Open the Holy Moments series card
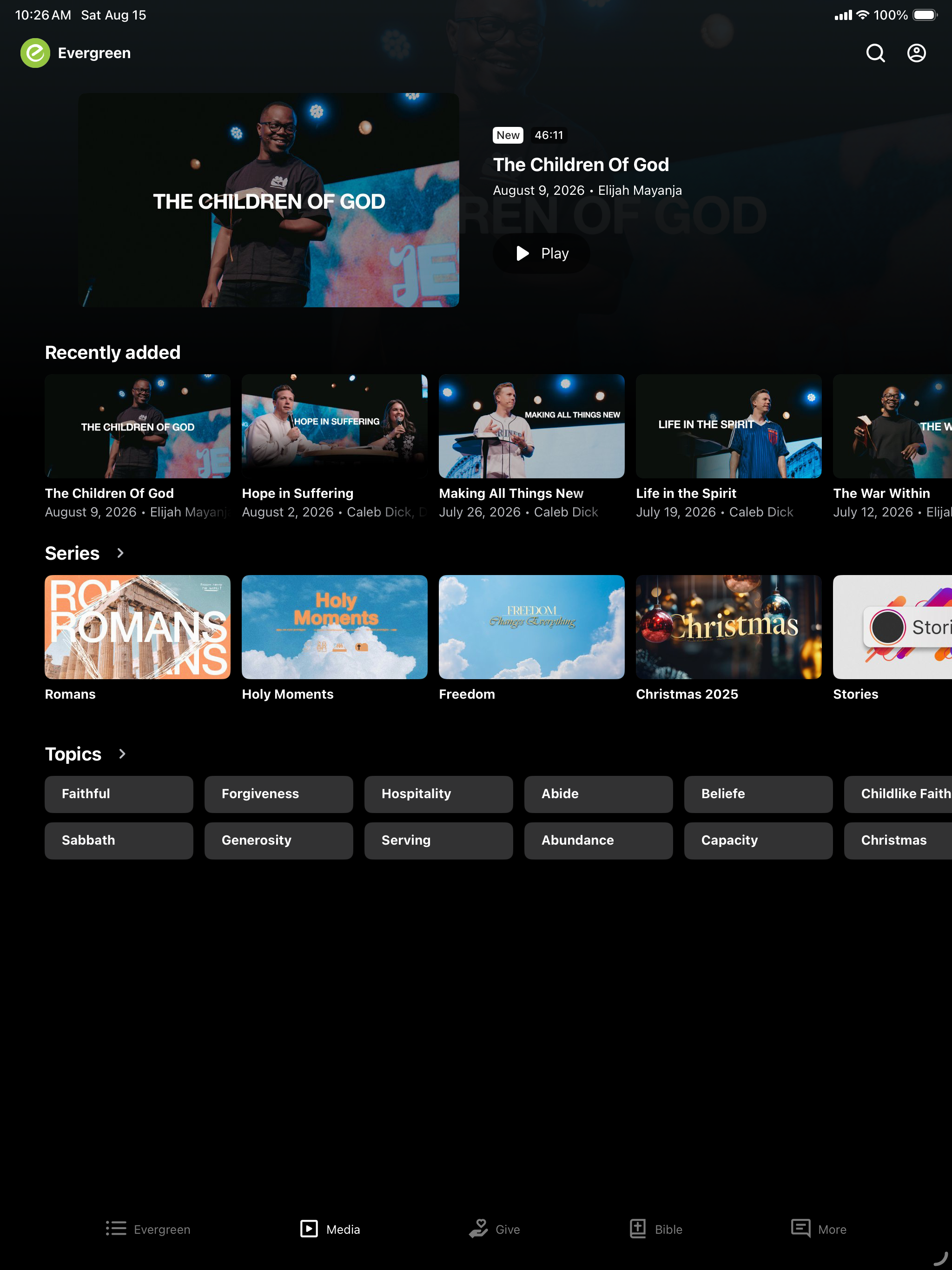 335,627
